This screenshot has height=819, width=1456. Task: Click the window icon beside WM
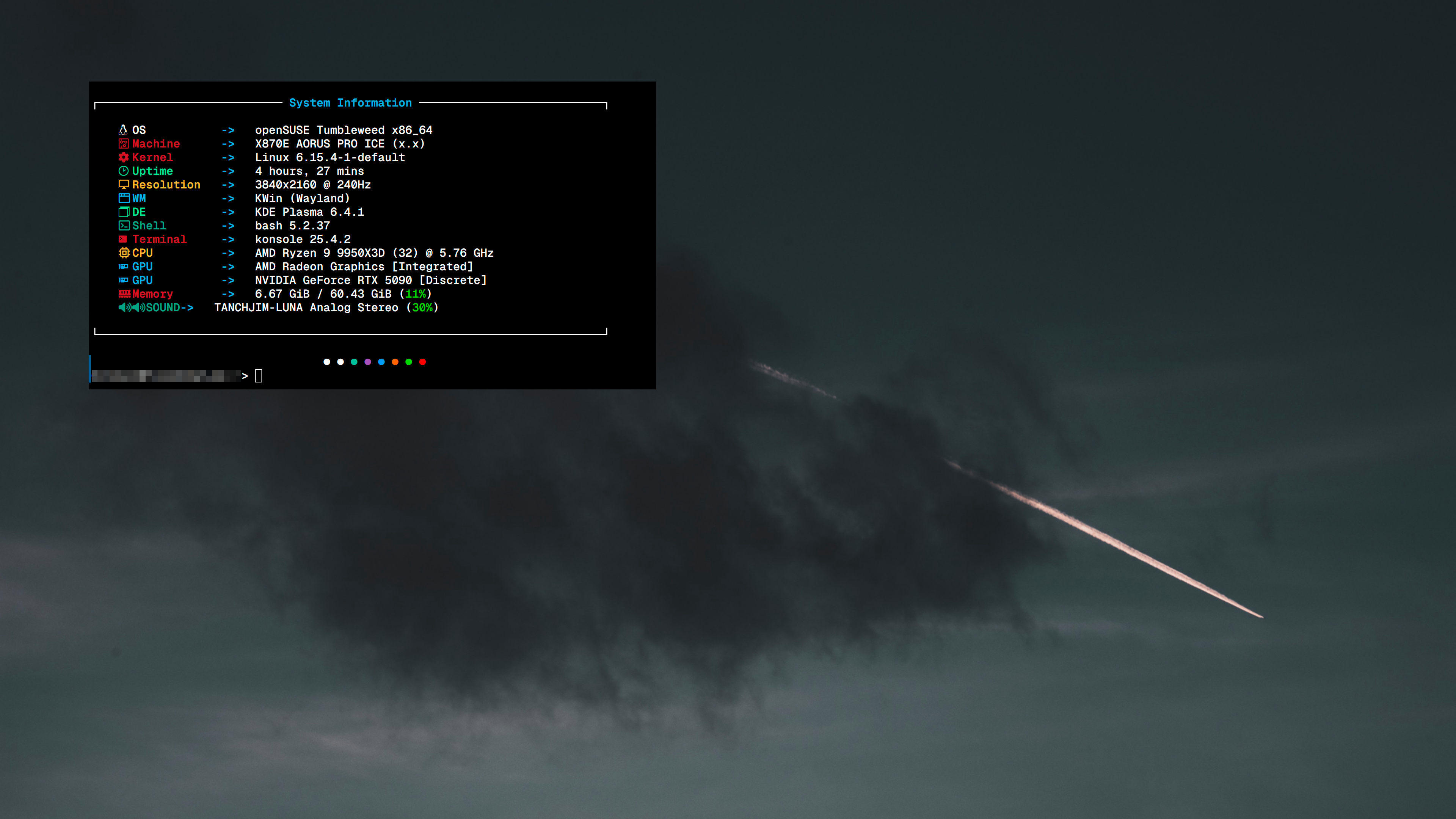tap(124, 198)
